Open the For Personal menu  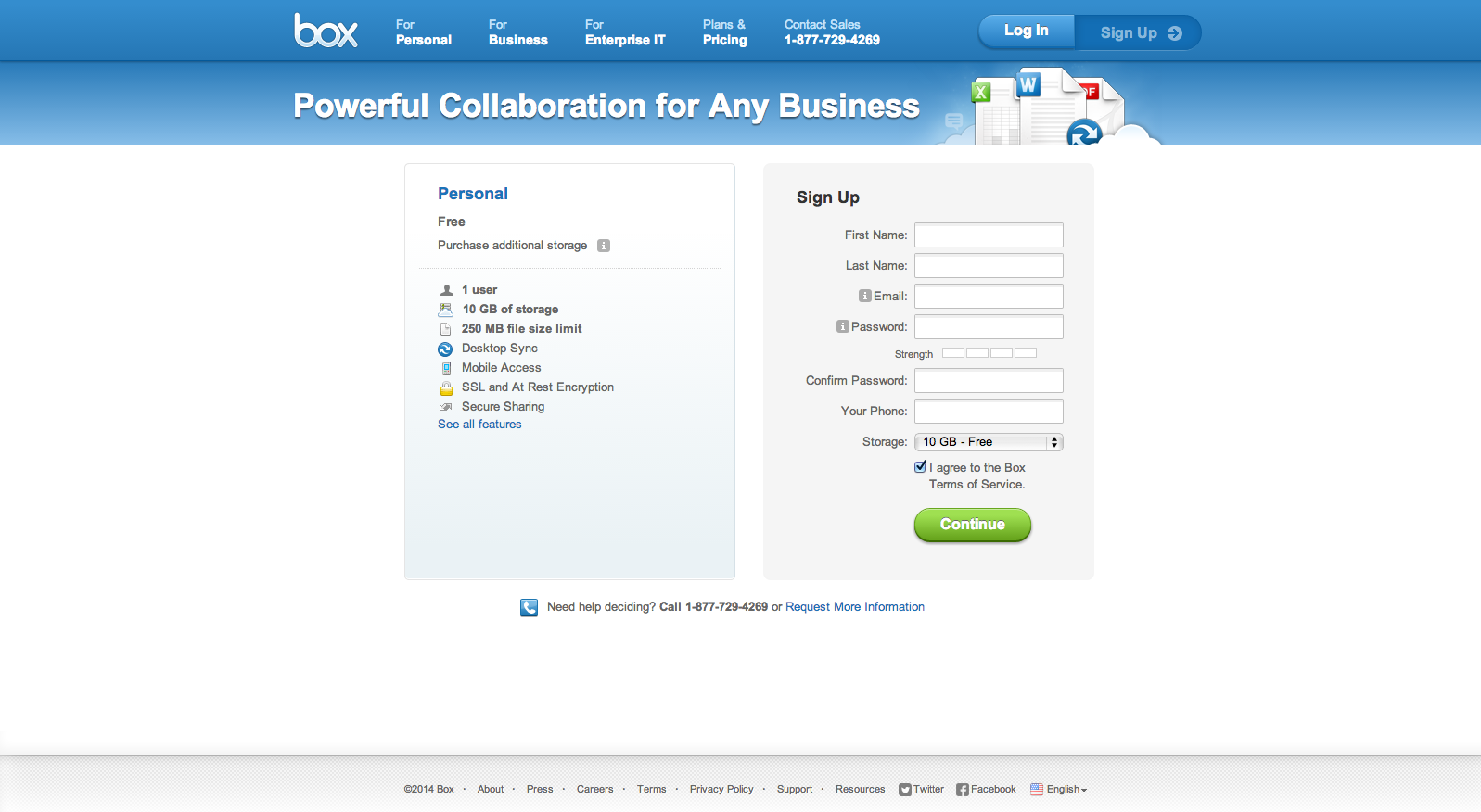(423, 32)
